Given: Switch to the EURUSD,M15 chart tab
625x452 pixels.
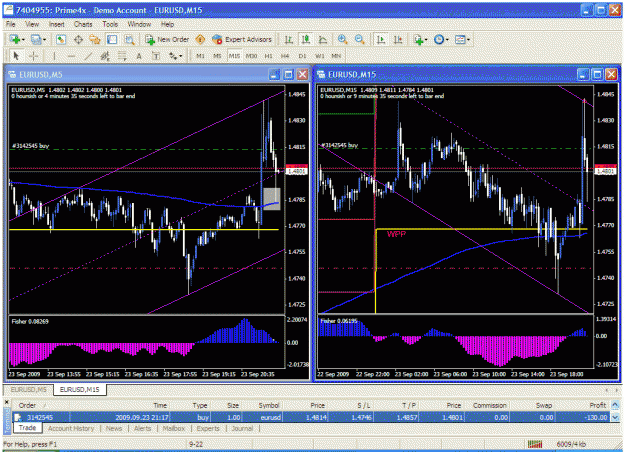Looking at the screenshot, I should pos(80,389).
